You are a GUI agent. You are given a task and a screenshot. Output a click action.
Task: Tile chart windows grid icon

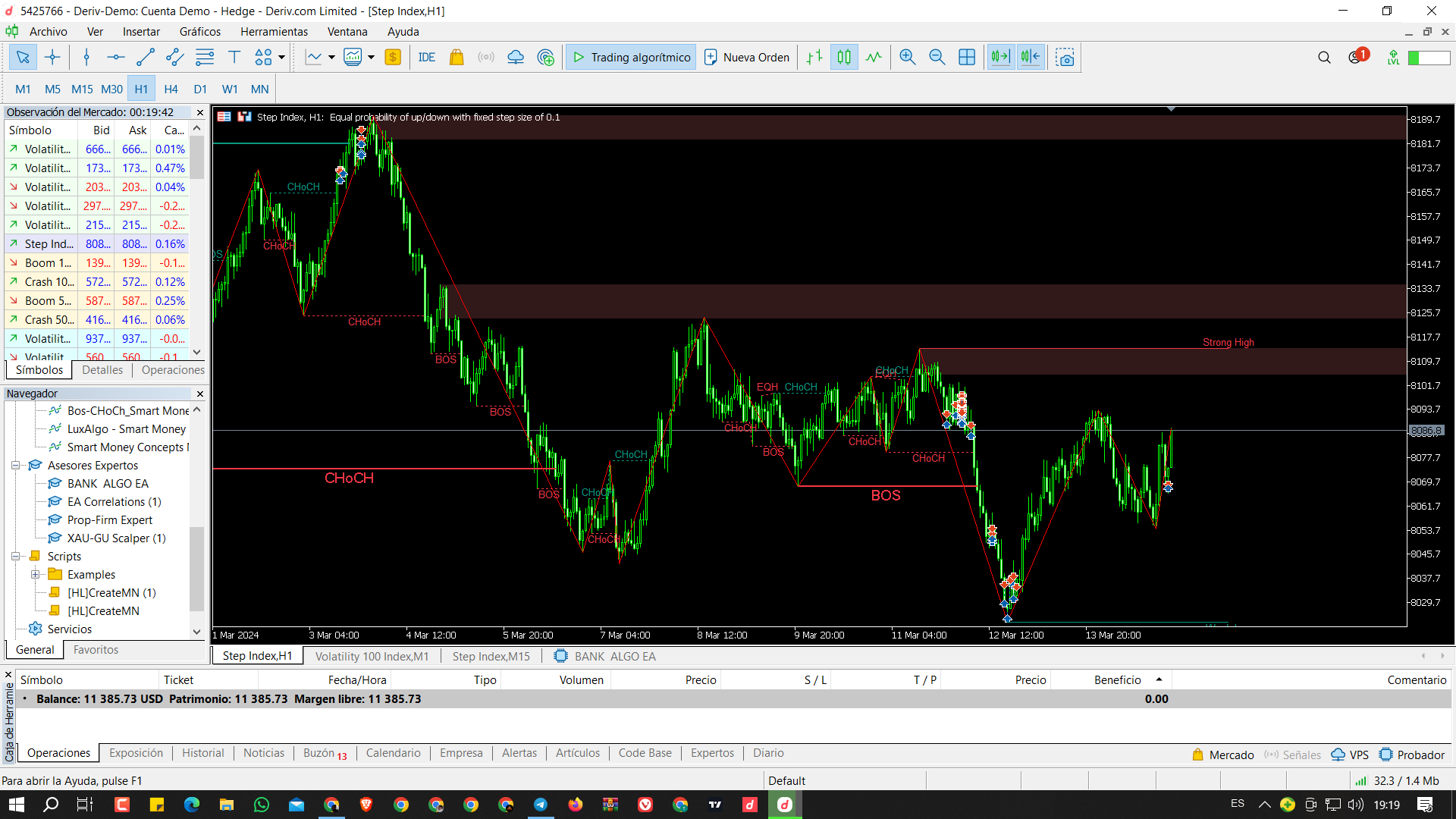pyautogui.click(x=967, y=58)
